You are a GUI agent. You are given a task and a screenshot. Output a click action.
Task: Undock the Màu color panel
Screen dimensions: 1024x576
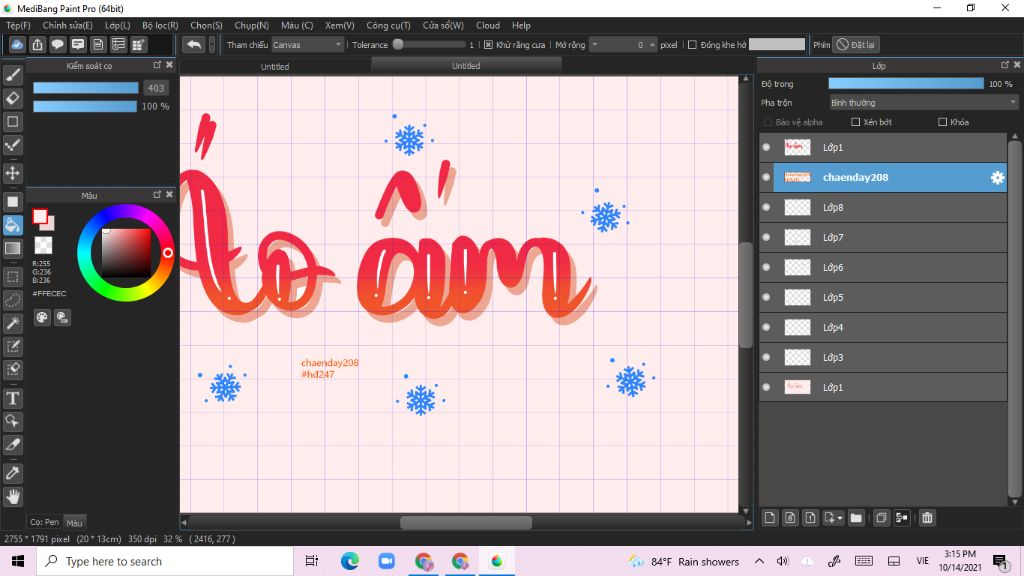pyautogui.click(x=157, y=195)
